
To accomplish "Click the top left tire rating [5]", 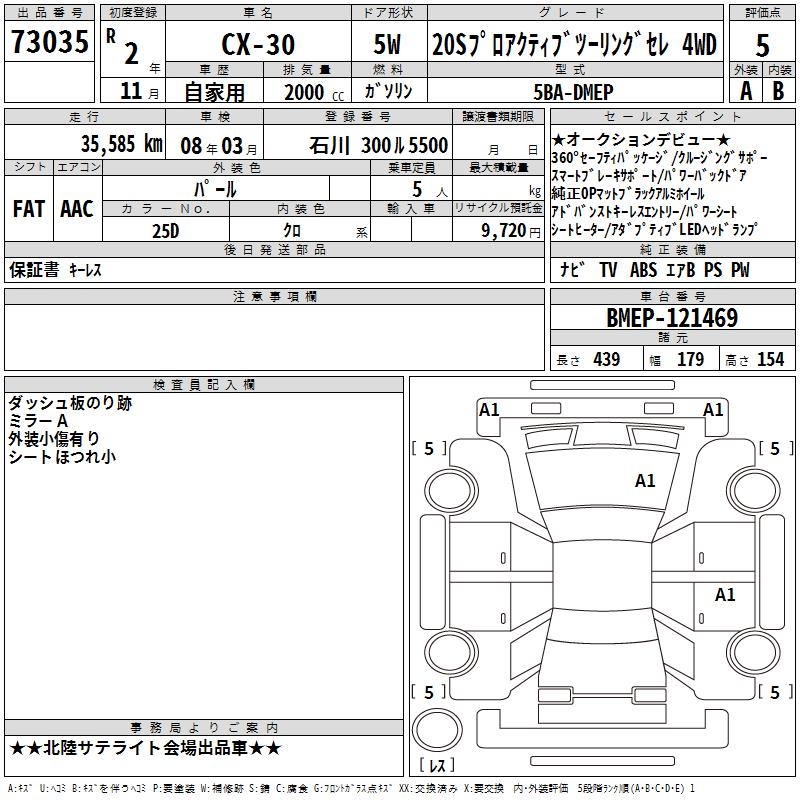I will 429,448.
